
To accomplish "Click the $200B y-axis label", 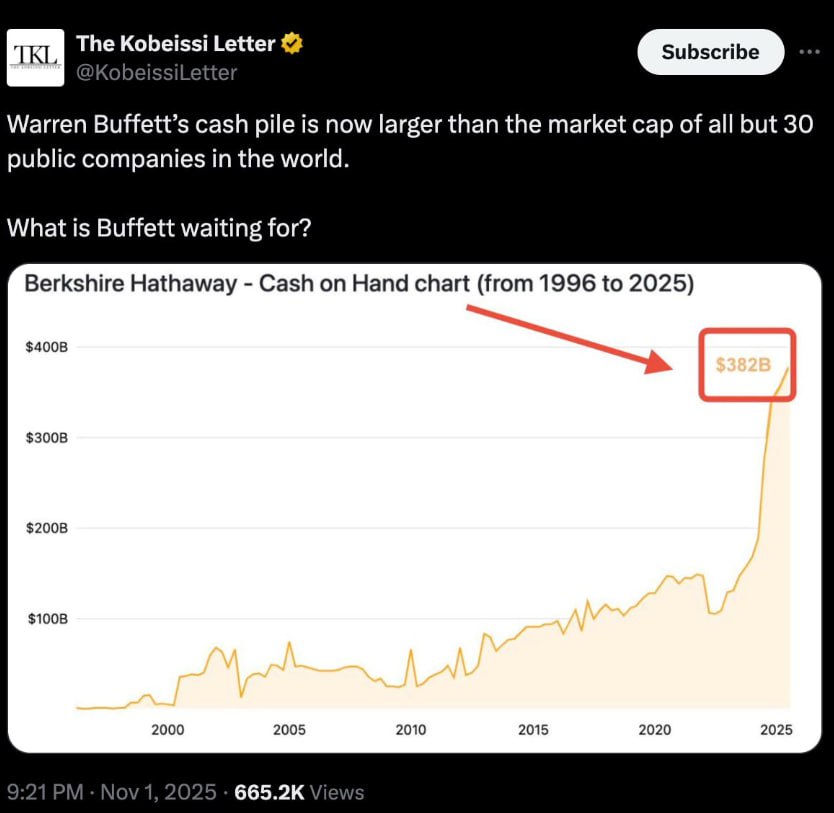I will click(46, 528).
